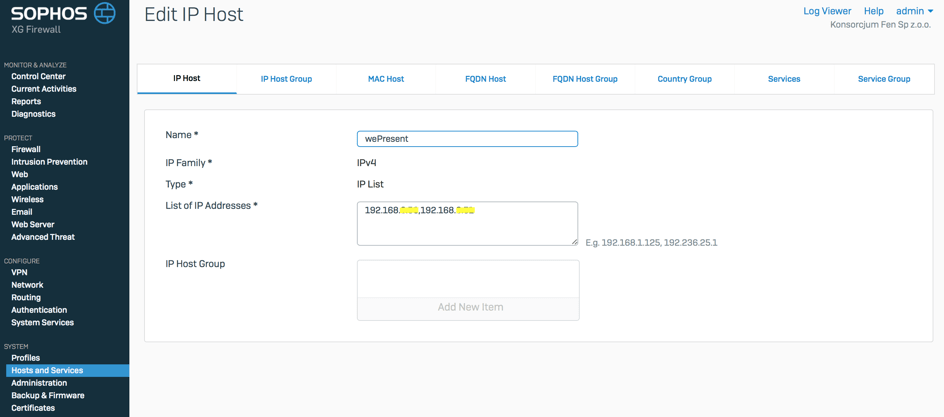Click the Sophos globe logo icon
This screenshot has width=944, height=417.
point(104,13)
